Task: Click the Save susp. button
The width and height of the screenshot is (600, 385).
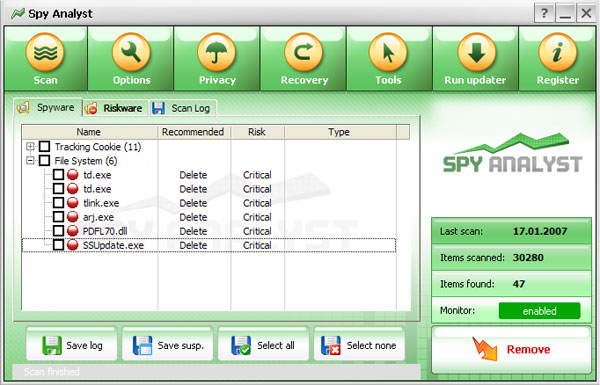Action: [x=168, y=345]
